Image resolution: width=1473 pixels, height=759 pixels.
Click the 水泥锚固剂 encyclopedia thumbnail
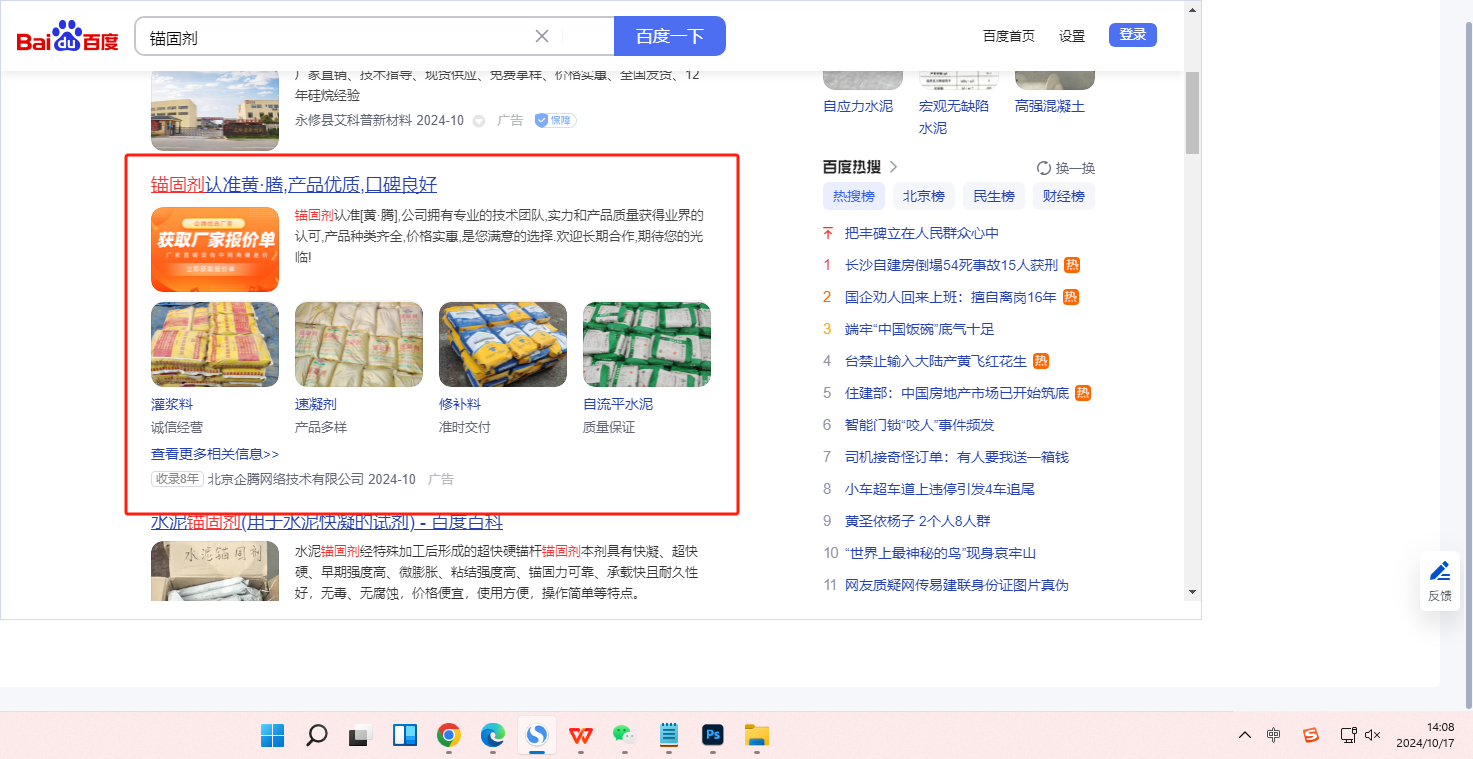point(215,571)
